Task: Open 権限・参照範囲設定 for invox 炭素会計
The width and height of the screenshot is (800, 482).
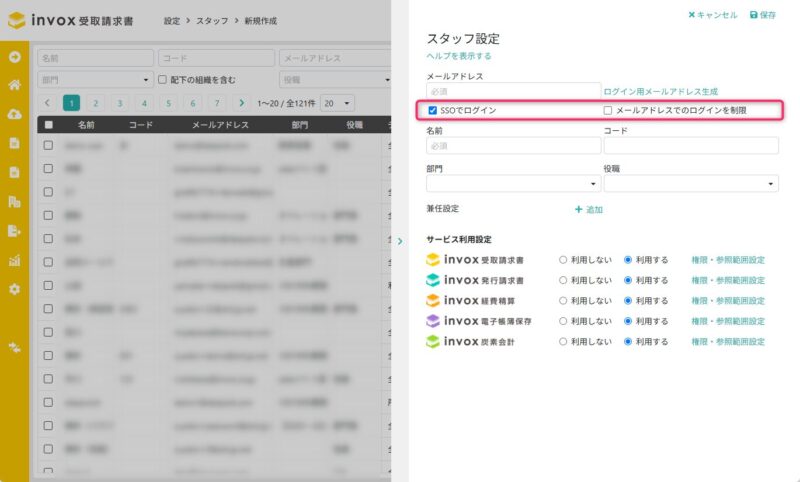Action: [x=728, y=341]
